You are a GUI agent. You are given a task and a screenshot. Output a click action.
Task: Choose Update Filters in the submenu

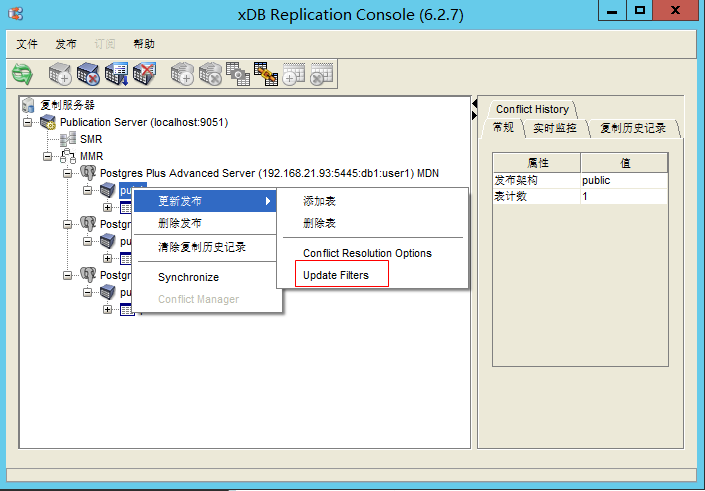373,275
